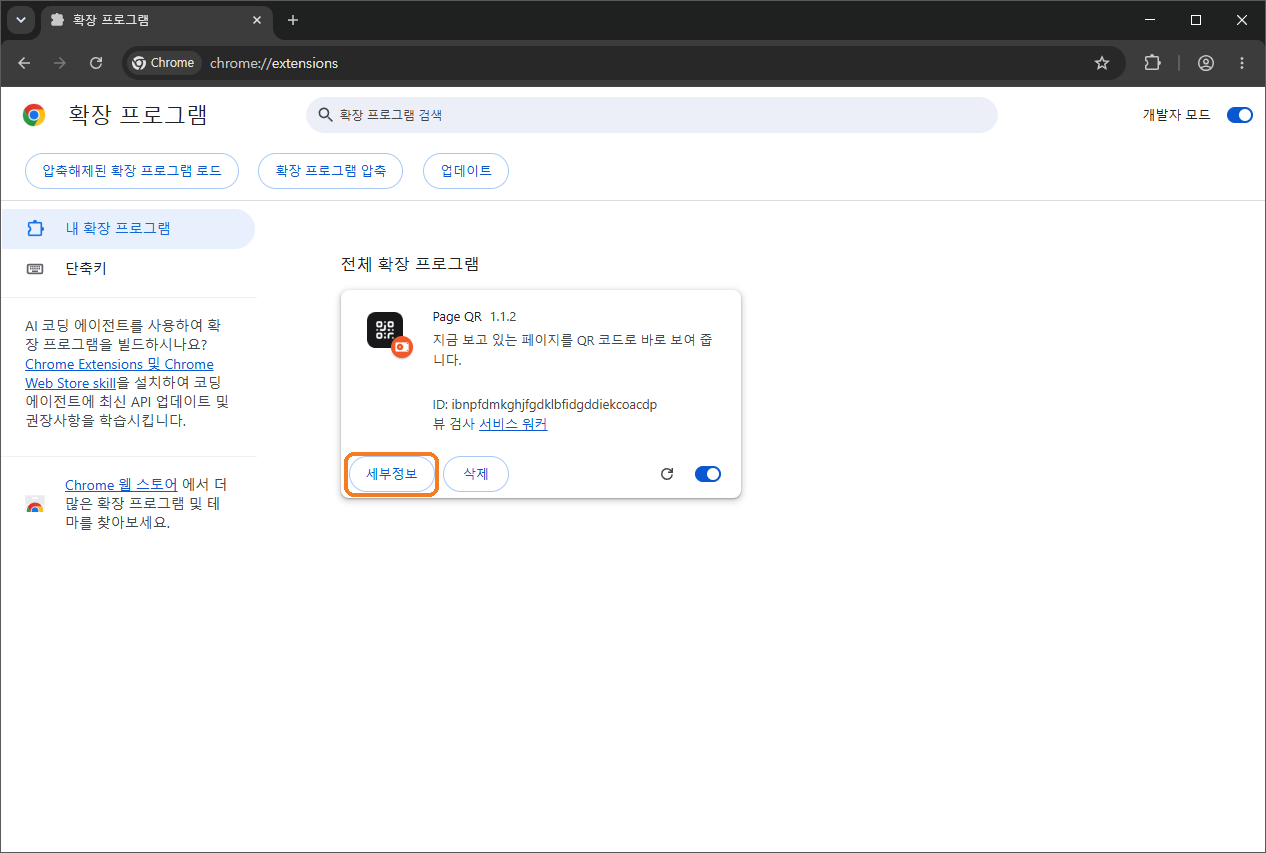1266x853 pixels.
Task: Click 확장 프로그램 압축 button
Action: click(330, 171)
